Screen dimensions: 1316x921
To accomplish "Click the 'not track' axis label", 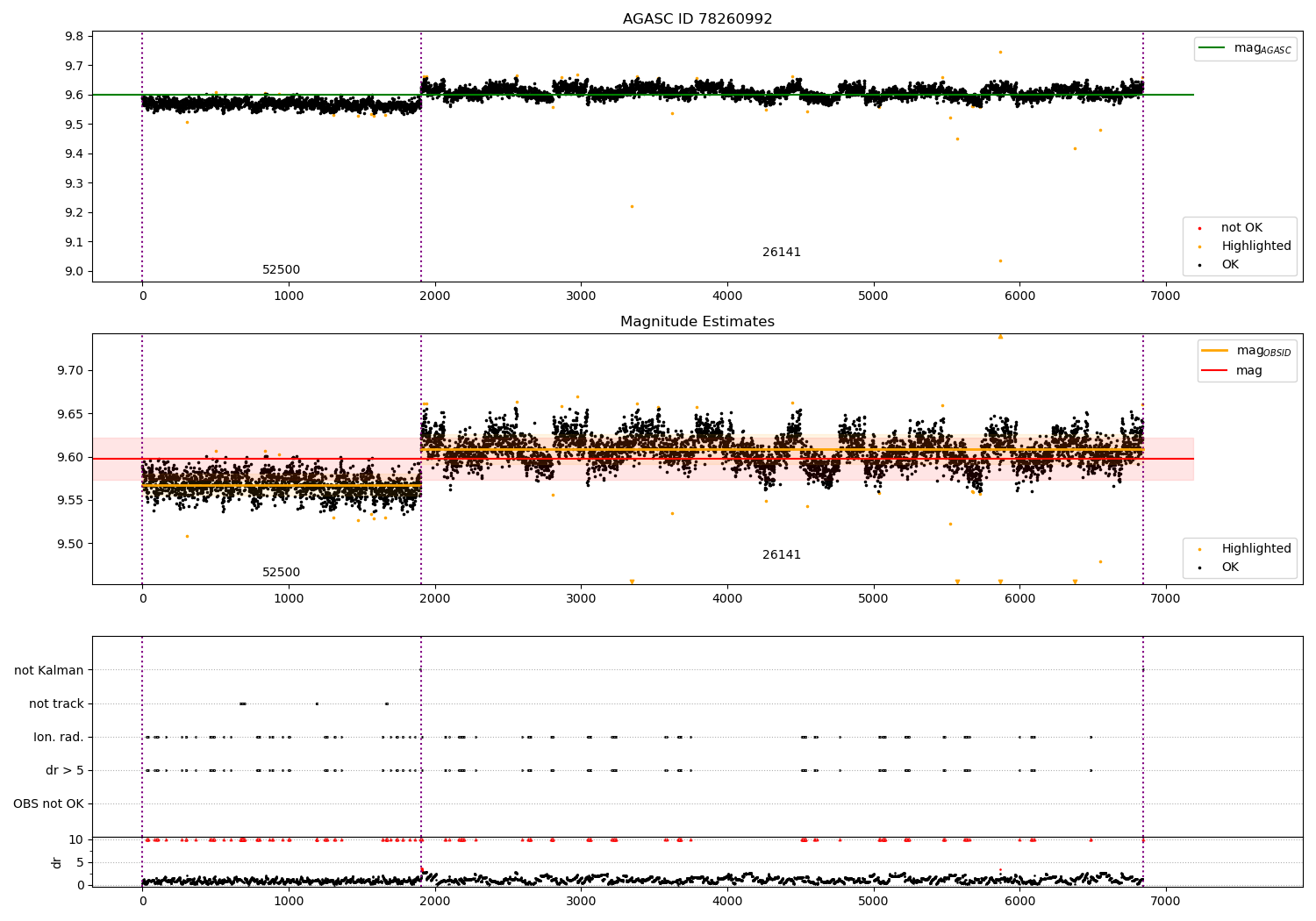I will (56, 704).
